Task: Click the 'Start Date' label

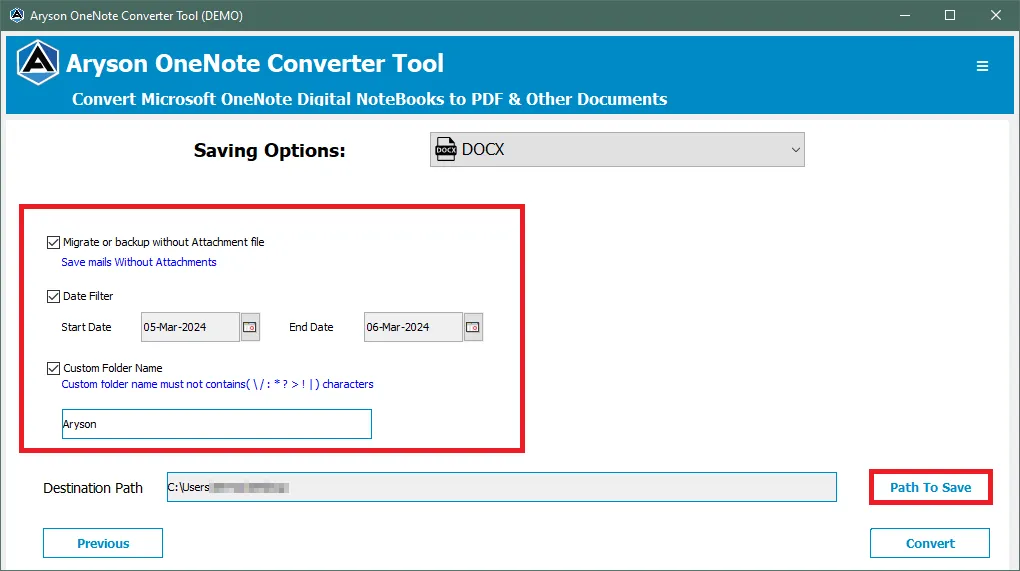Action: [x=86, y=327]
